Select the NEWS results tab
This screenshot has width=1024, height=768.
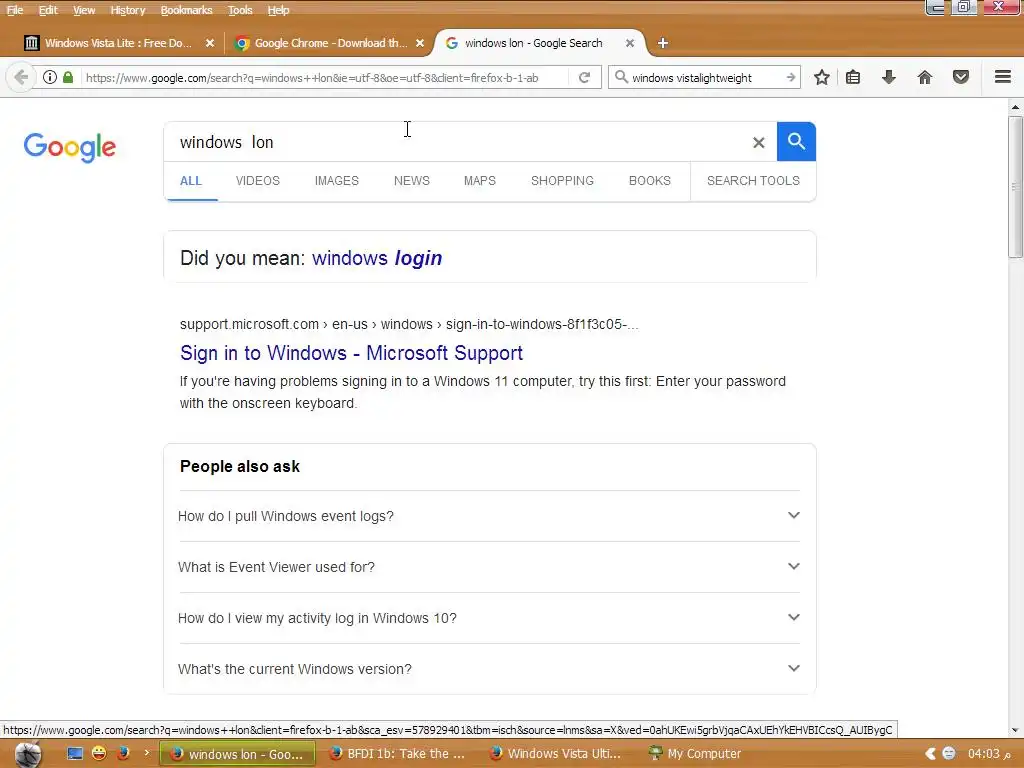411,181
